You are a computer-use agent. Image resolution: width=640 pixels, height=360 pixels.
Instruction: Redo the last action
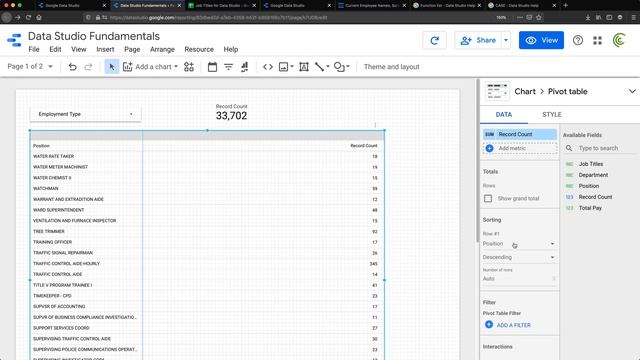click(88, 67)
